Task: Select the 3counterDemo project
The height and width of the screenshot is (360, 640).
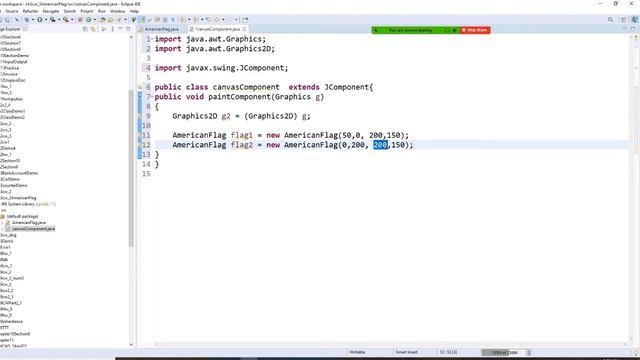Action: [x=14, y=185]
